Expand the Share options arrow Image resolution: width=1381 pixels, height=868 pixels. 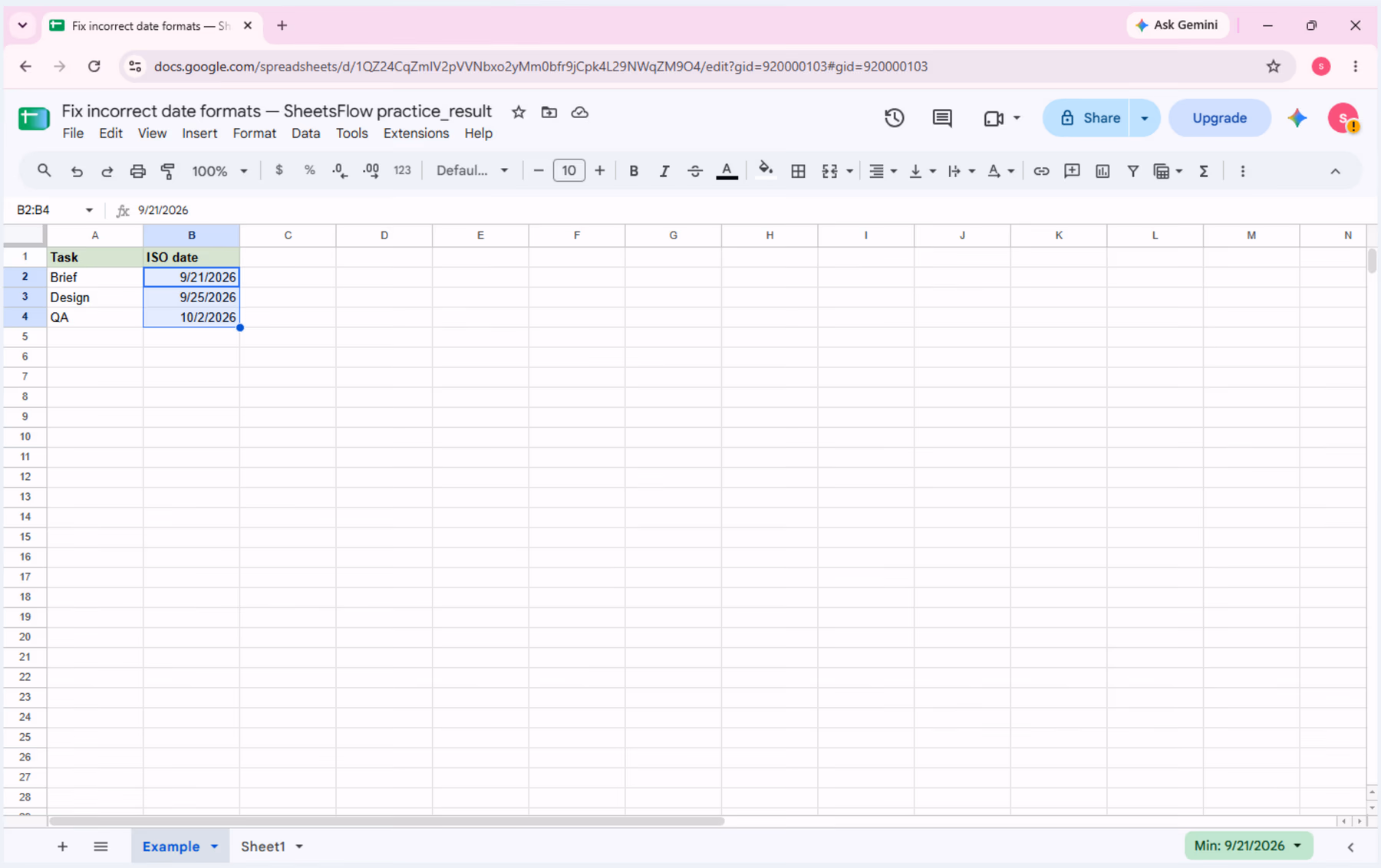pyautogui.click(x=1144, y=118)
